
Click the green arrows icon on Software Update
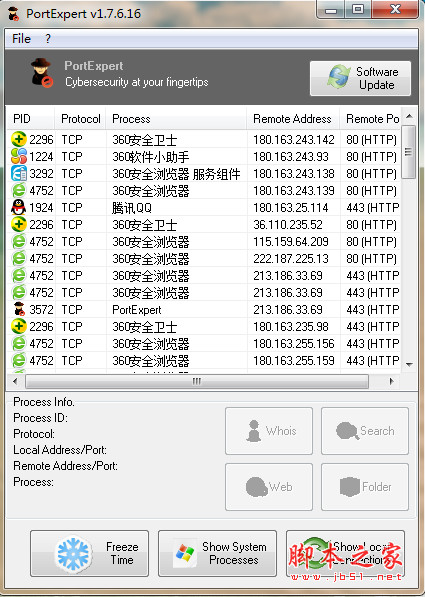click(x=339, y=76)
